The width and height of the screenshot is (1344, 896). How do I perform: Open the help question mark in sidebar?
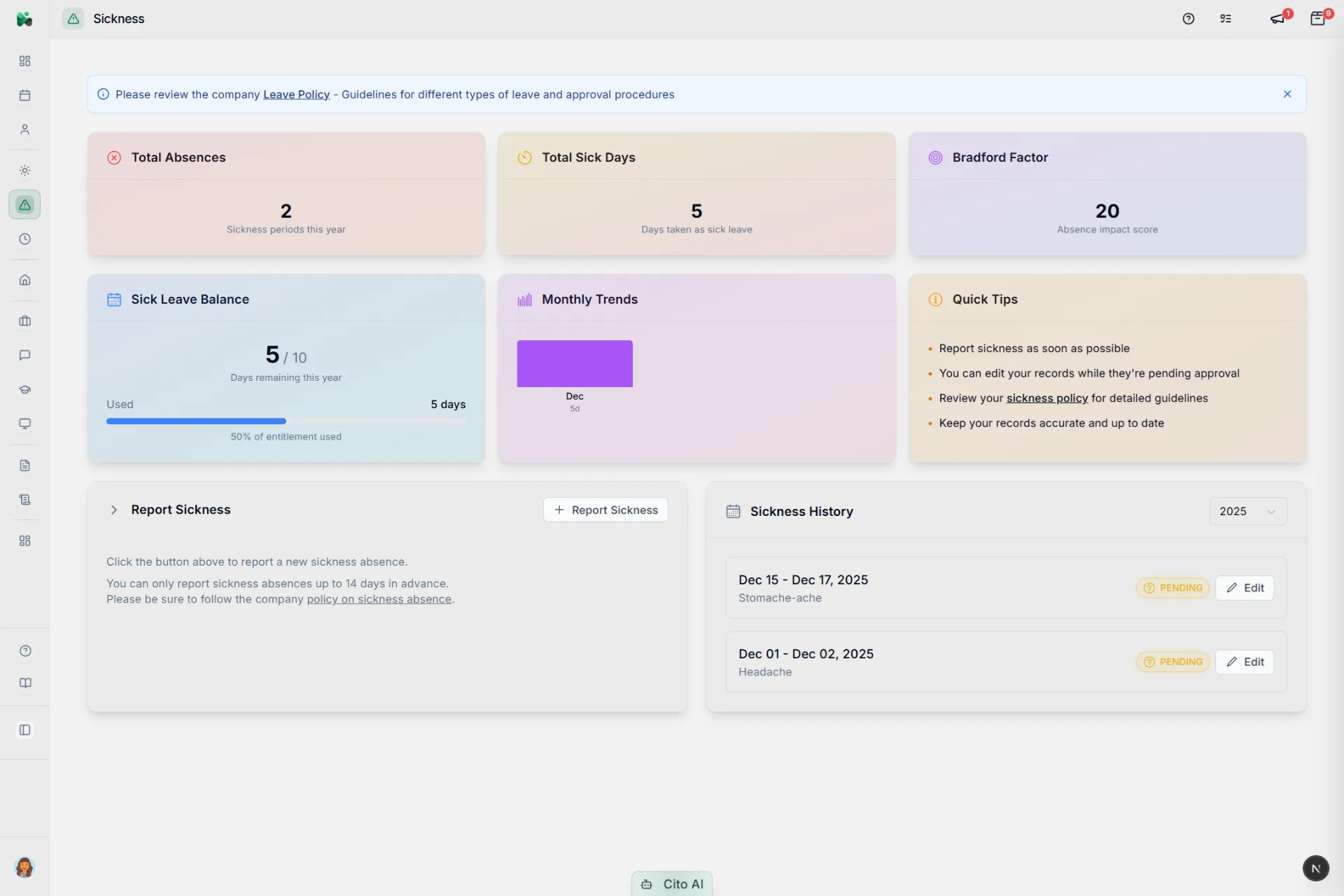click(x=25, y=651)
